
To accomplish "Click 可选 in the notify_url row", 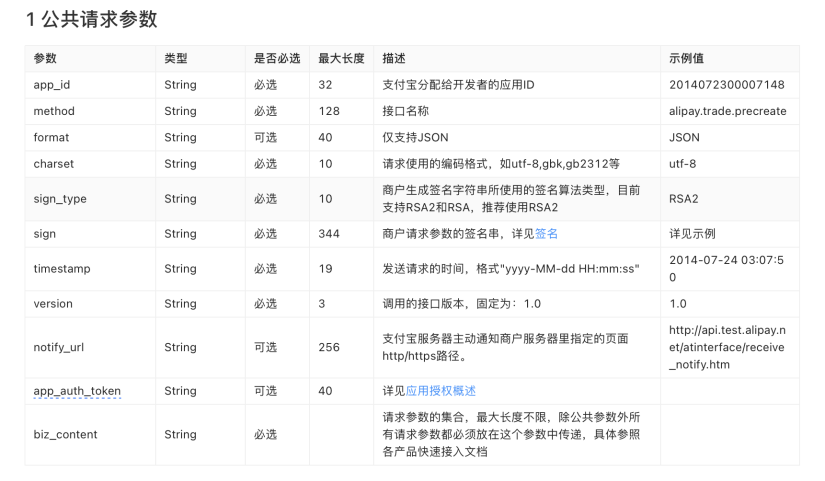I will (x=266, y=347).
